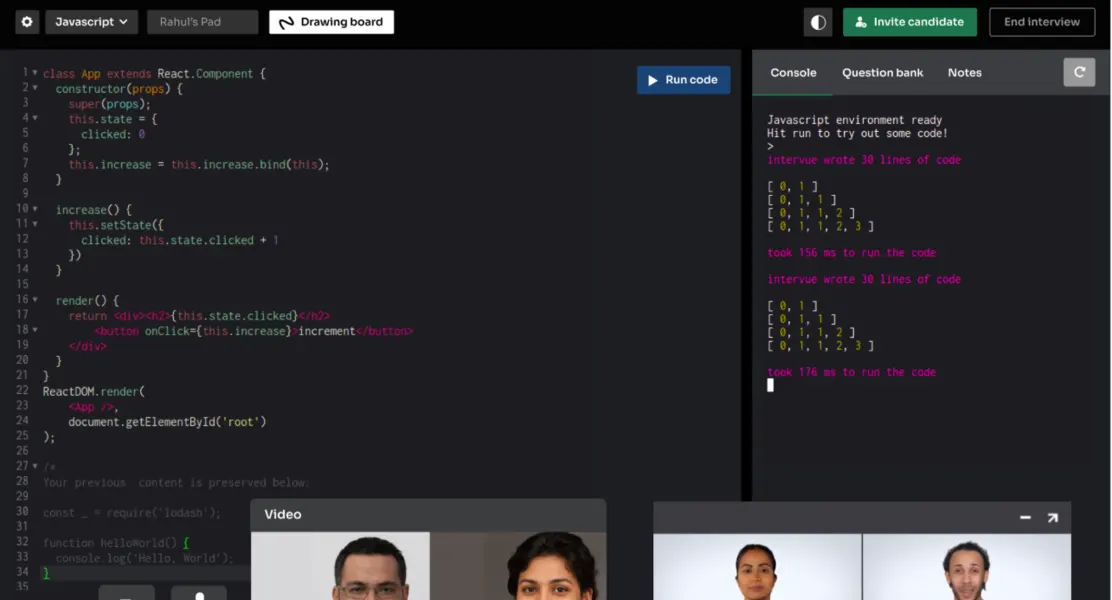The width and height of the screenshot is (1112, 600).
Task: Click the 'return <div><h2>' line
Action: pyautogui.click(x=199, y=316)
